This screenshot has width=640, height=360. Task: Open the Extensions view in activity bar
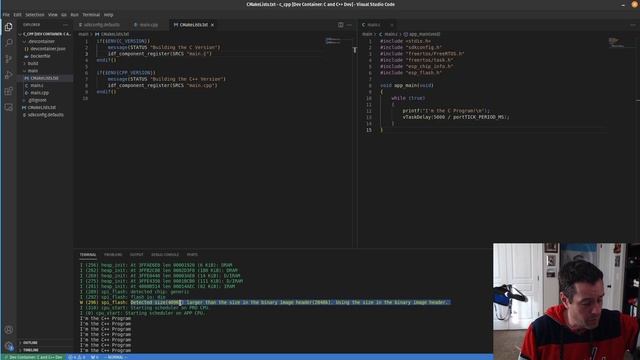click(9, 91)
